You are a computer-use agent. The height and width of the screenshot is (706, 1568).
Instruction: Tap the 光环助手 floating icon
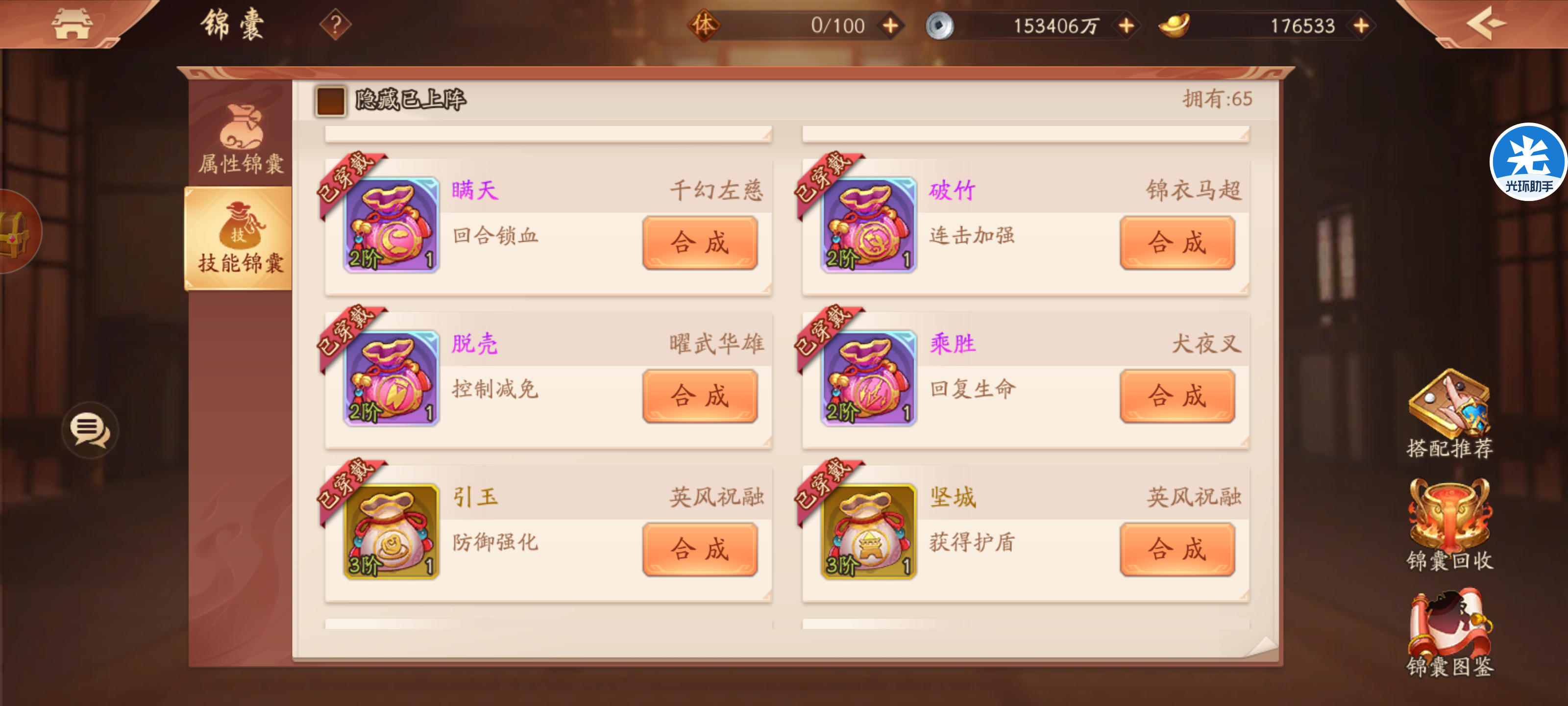point(1528,161)
